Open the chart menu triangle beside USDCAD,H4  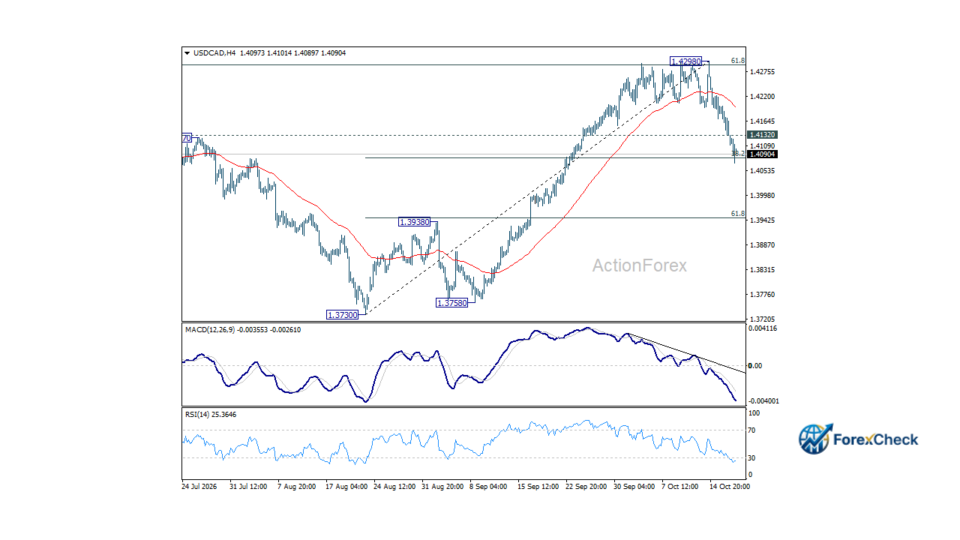pyautogui.click(x=187, y=53)
